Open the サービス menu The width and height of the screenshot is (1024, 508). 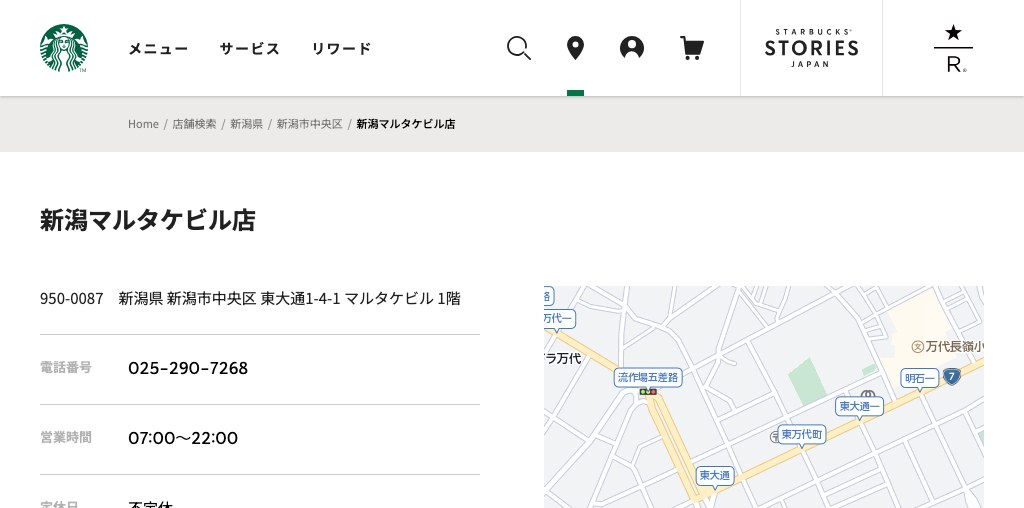click(x=249, y=48)
